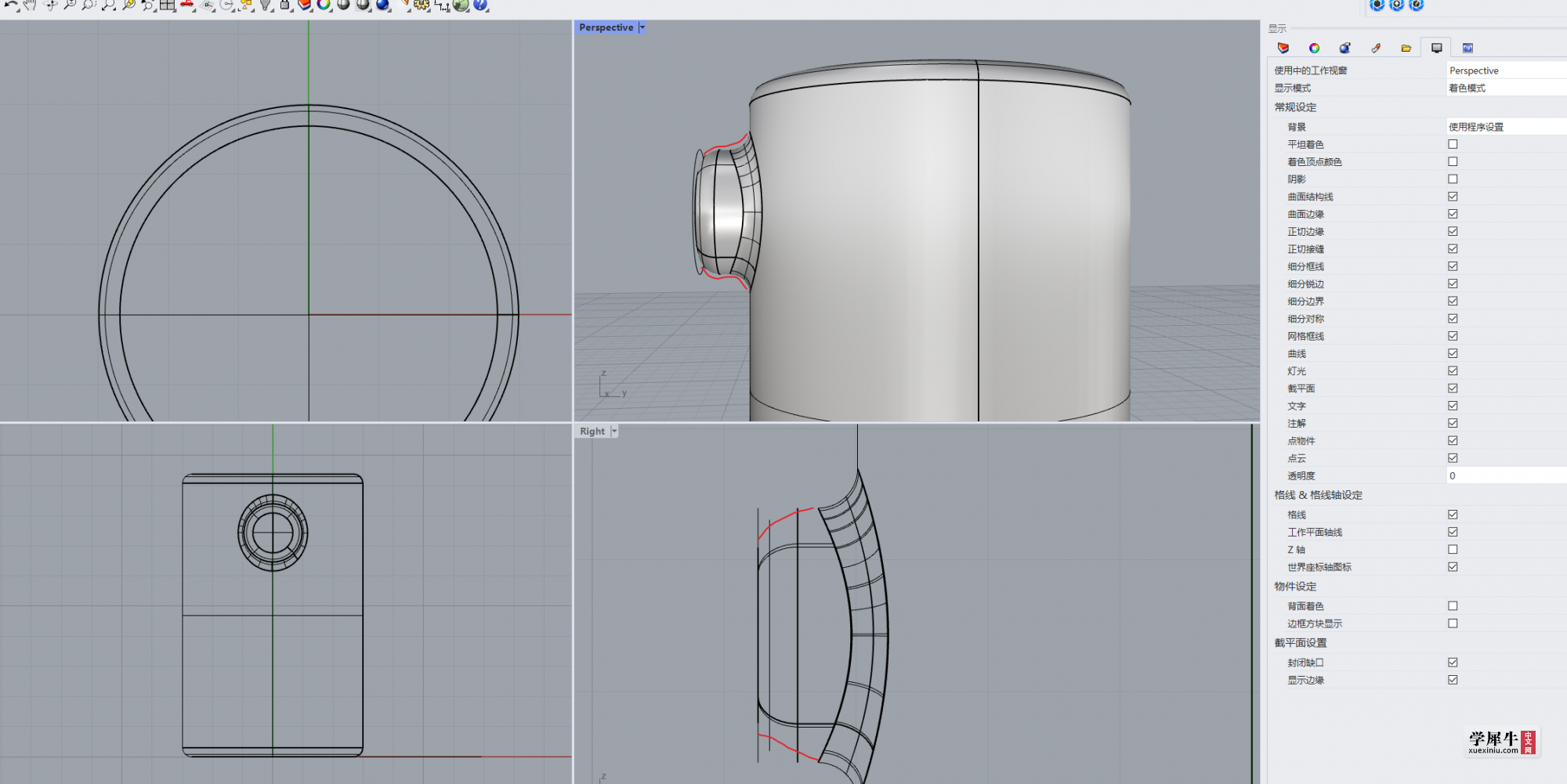Click the Perspective viewport title label
Screen dimensions: 1567x784
pos(606,27)
